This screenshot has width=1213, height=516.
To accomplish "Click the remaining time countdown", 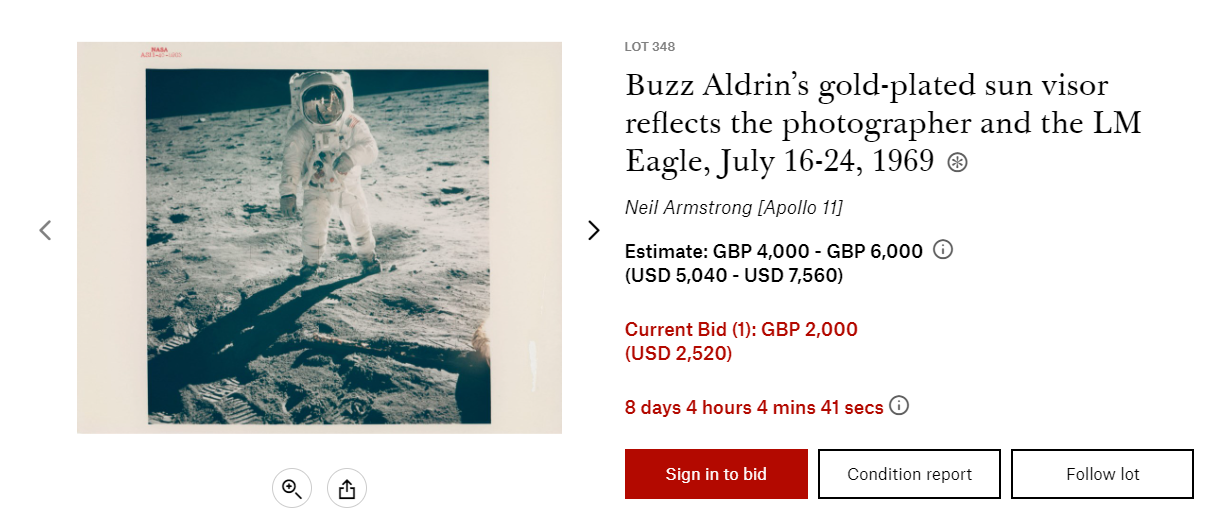I will coord(754,407).
